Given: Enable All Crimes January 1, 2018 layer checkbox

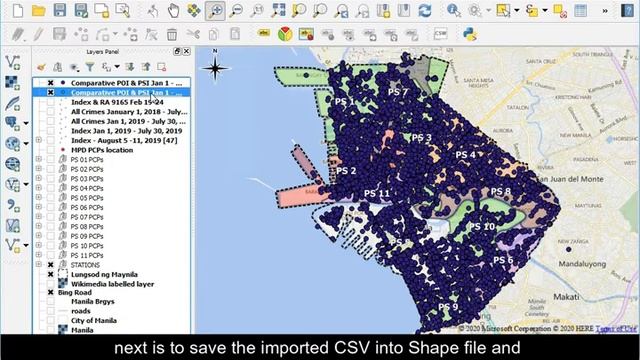Looking at the screenshot, I should (x=51, y=112).
